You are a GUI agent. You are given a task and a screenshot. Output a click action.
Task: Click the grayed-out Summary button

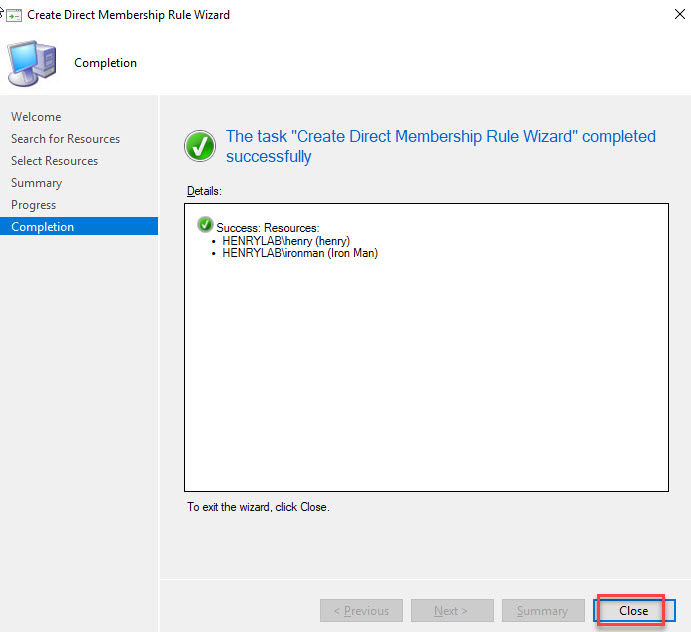tap(542, 611)
